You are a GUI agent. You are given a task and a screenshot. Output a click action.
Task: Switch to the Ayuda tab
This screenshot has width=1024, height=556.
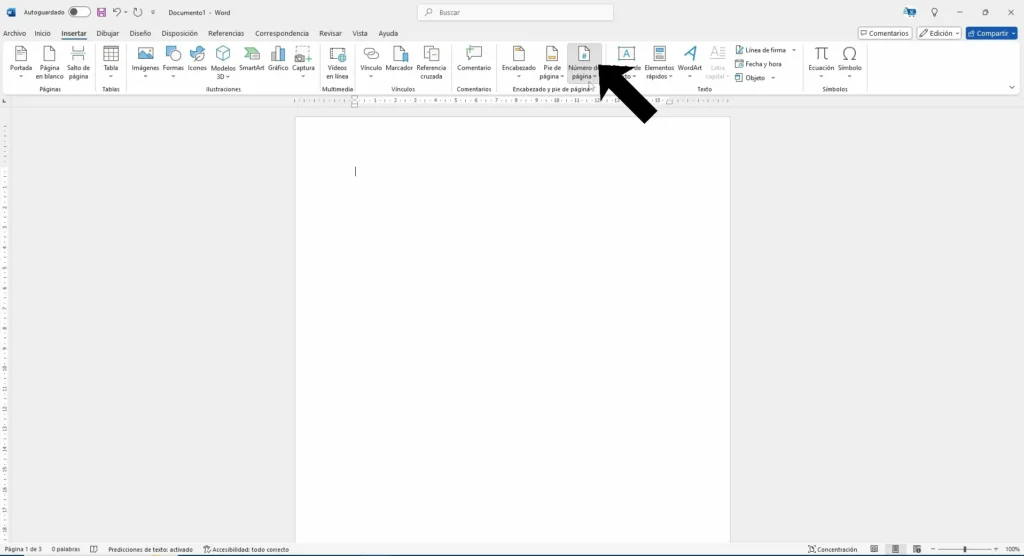coord(388,33)
